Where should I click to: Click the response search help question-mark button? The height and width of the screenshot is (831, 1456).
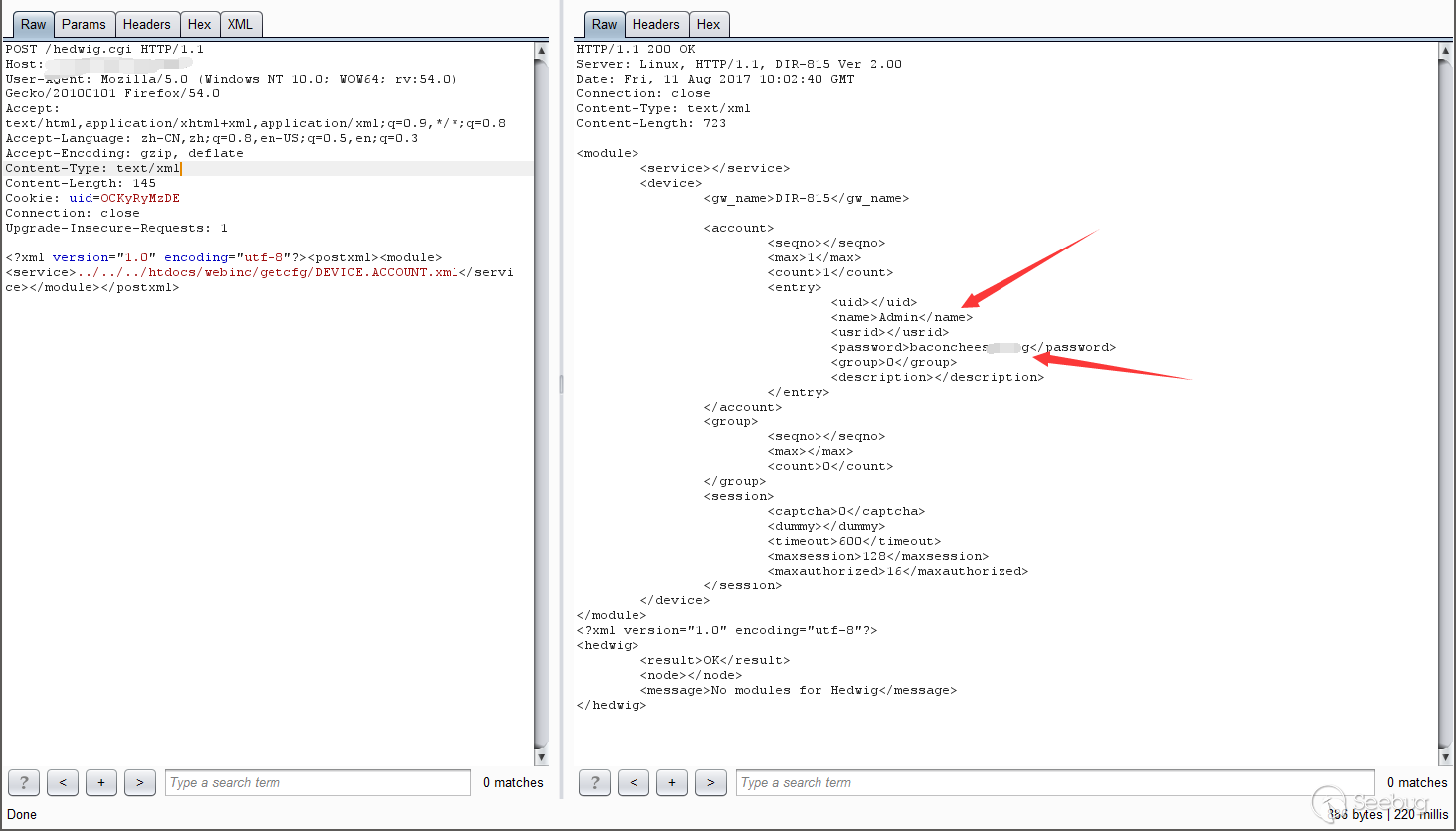coord(595,782)
